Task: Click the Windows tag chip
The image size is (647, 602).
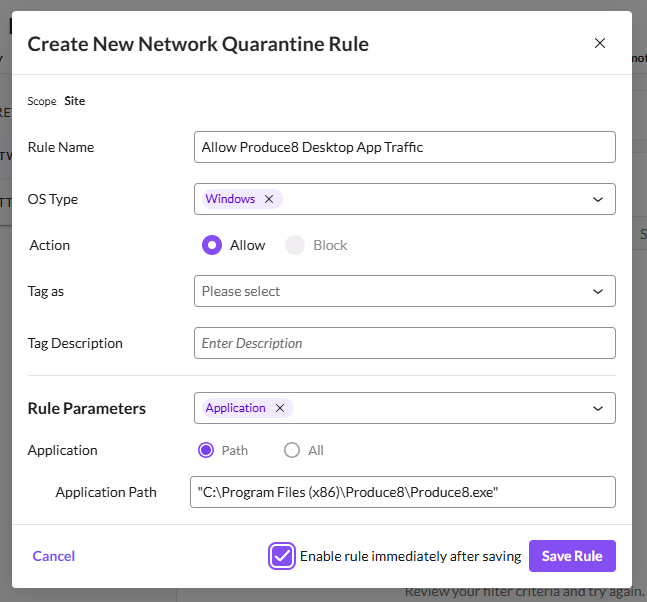Action: tap(230, 199)
